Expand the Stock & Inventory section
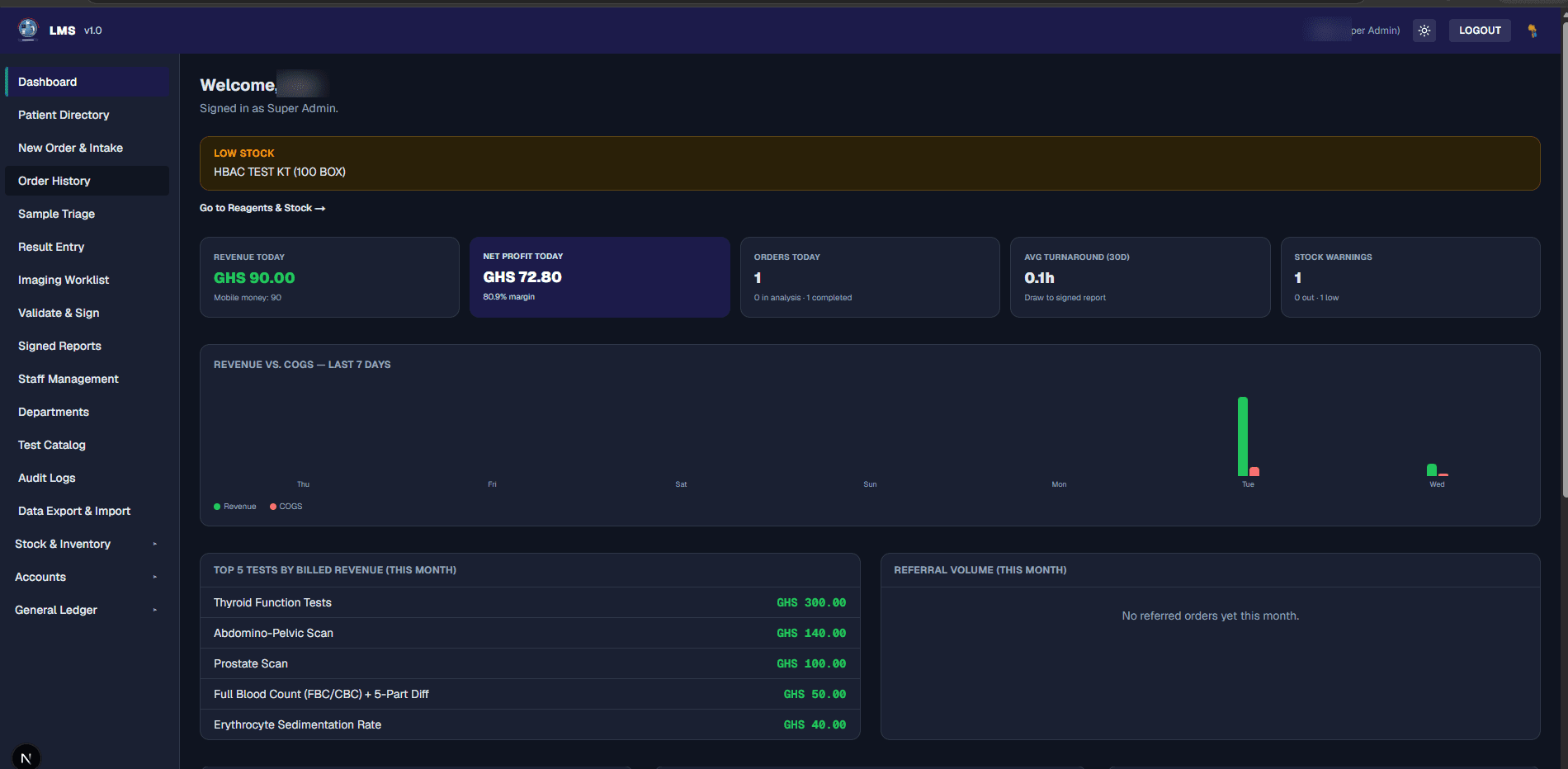Screen dimensions: 1568x769 coord(86,544)
